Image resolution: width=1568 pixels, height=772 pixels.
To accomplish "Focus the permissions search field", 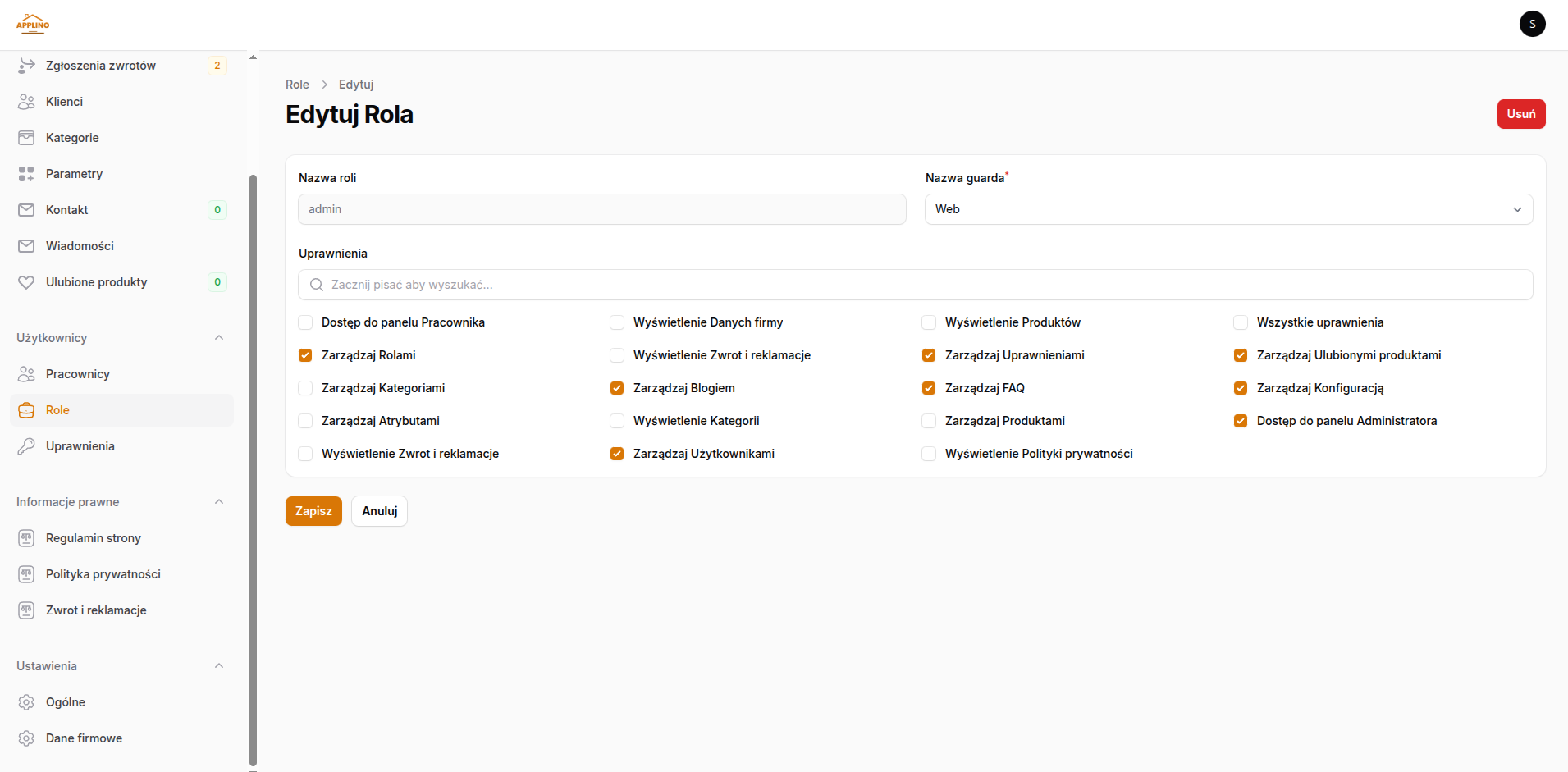I will pos(915,285).
